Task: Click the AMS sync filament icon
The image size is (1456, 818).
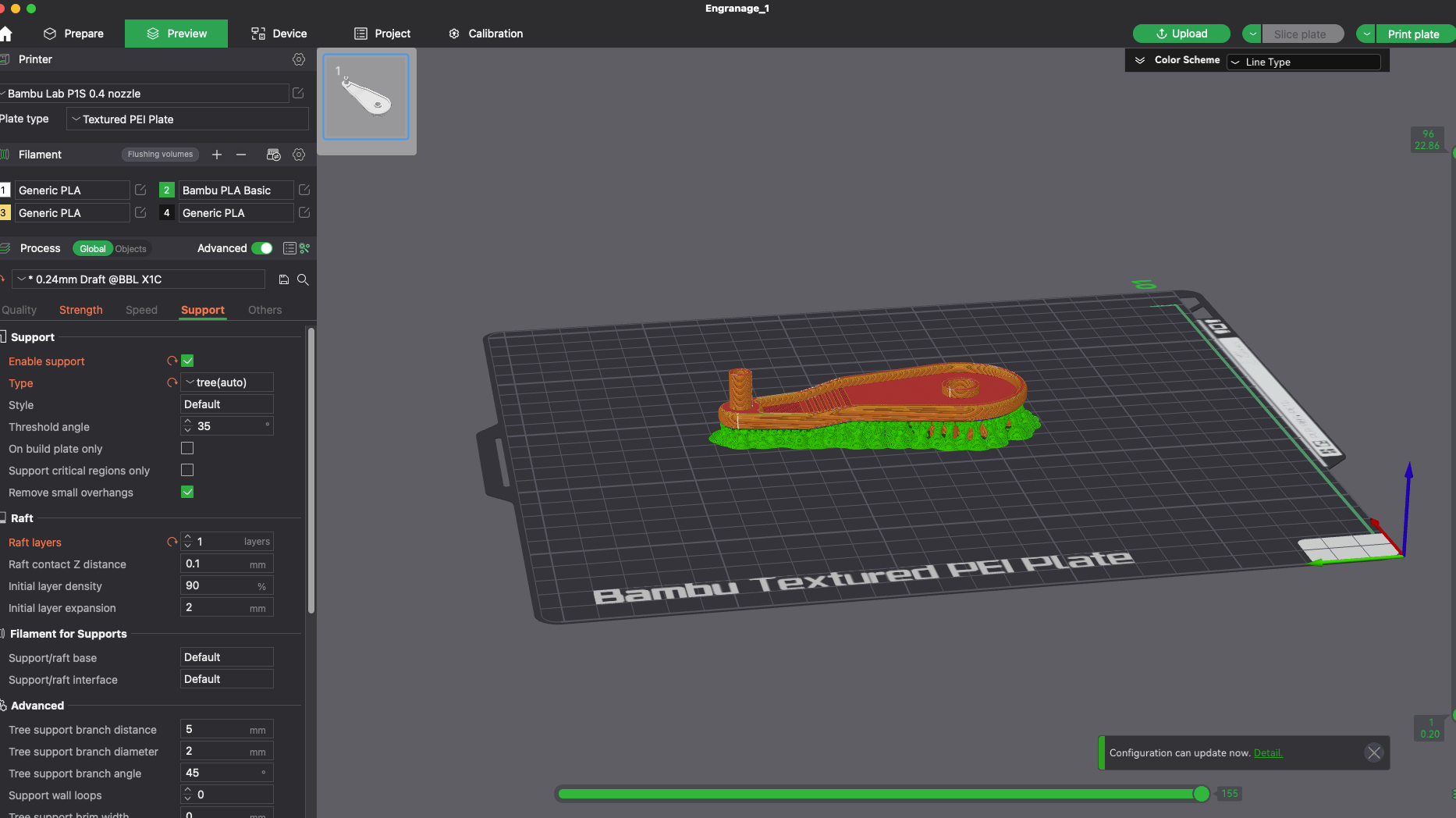Action: click(x=273, y=155)
